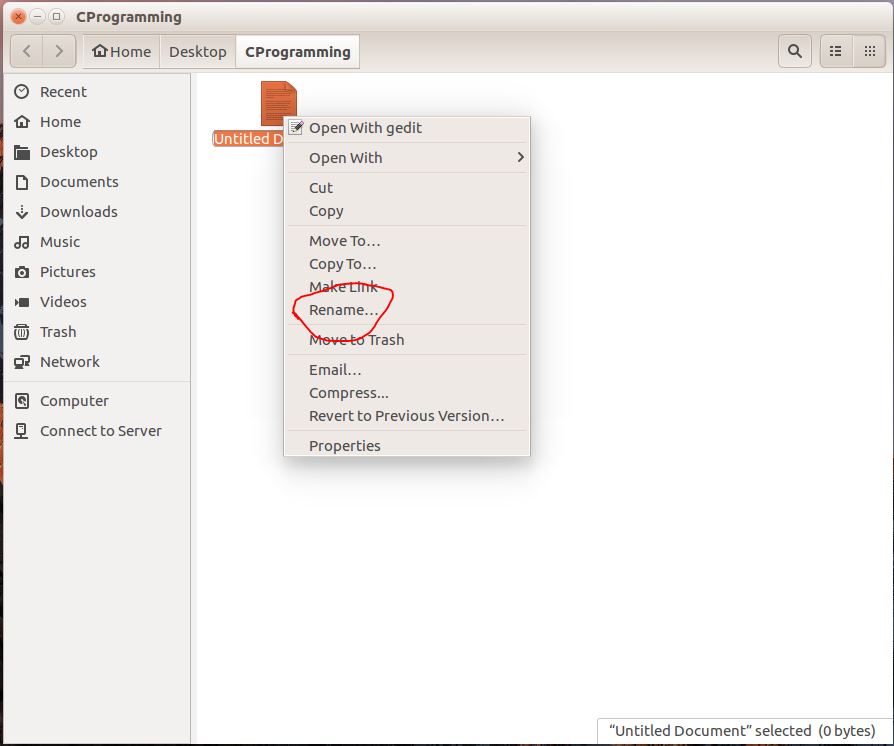Screen dimensions: 894x746
Task: Select Cut from context menu
Action: (x=407, y=188)
